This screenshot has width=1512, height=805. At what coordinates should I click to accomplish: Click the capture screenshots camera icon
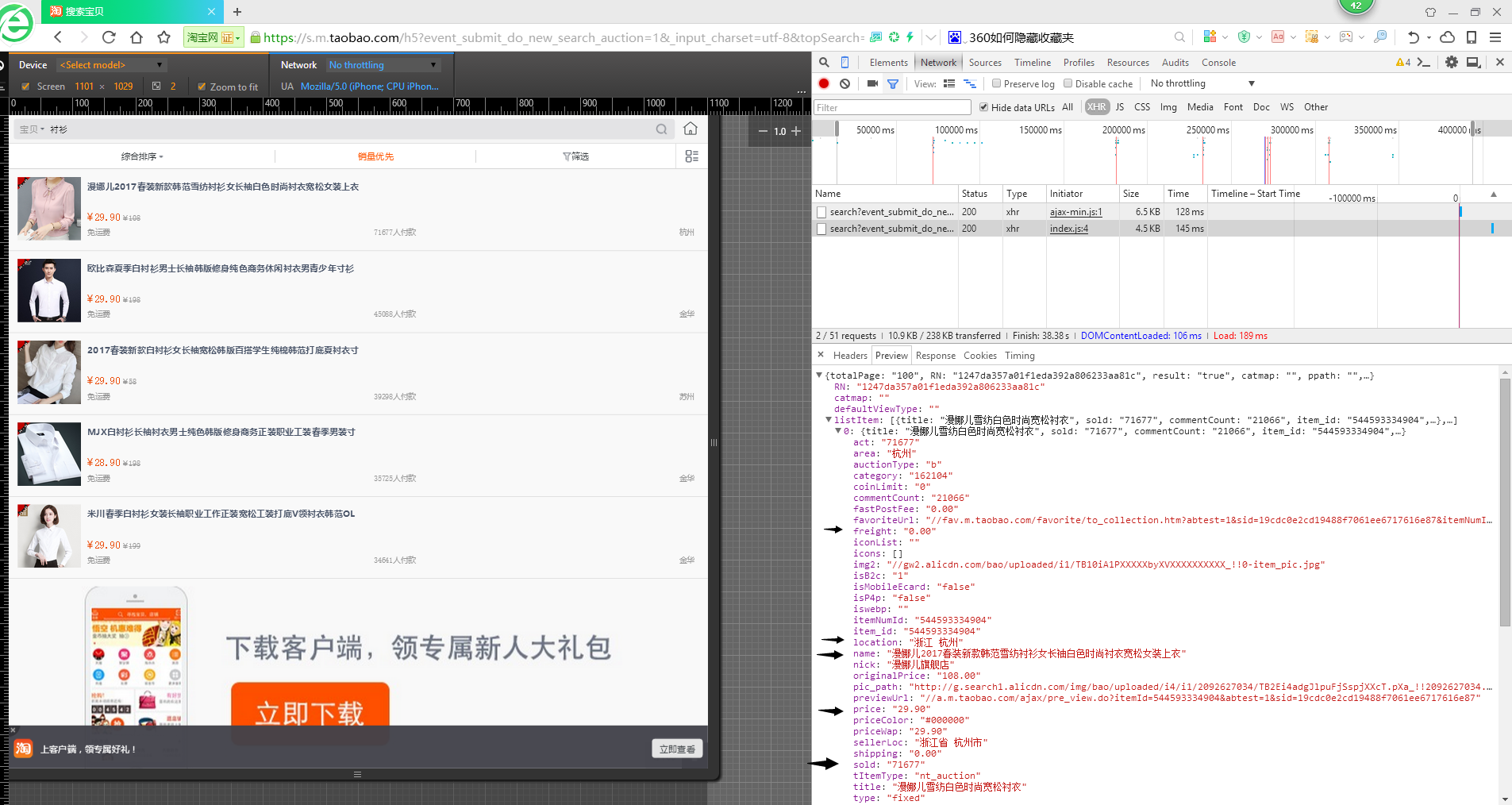point(872,83)
